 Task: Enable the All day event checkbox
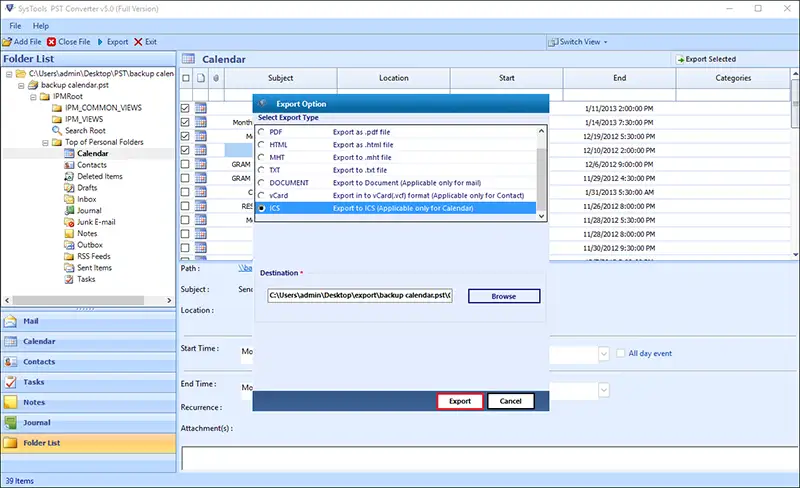tap(620, 353)
